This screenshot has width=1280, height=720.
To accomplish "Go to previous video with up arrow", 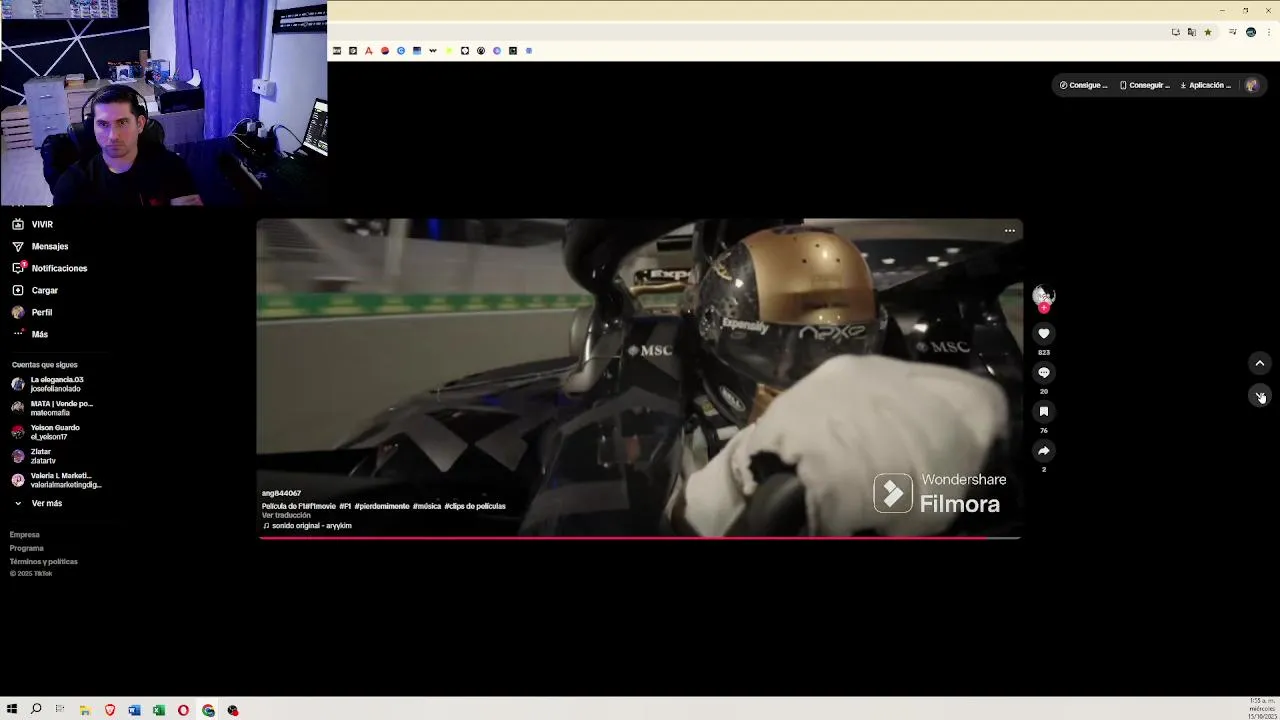I will (1260, 363).
